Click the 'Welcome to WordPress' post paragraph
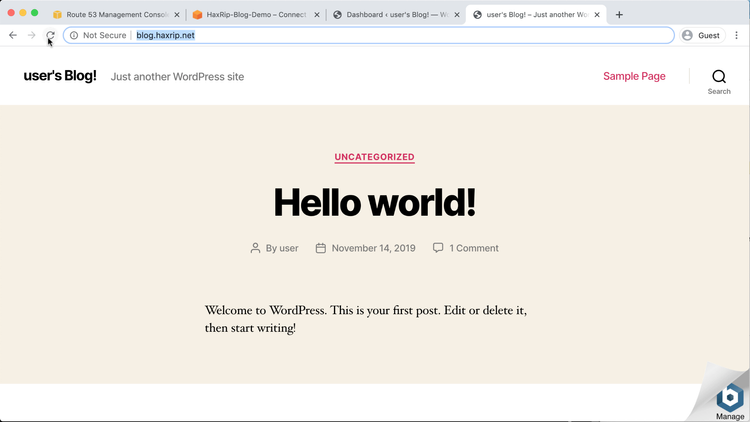The width and height of the screenshot is (750, 422). (x=366, y=319)
